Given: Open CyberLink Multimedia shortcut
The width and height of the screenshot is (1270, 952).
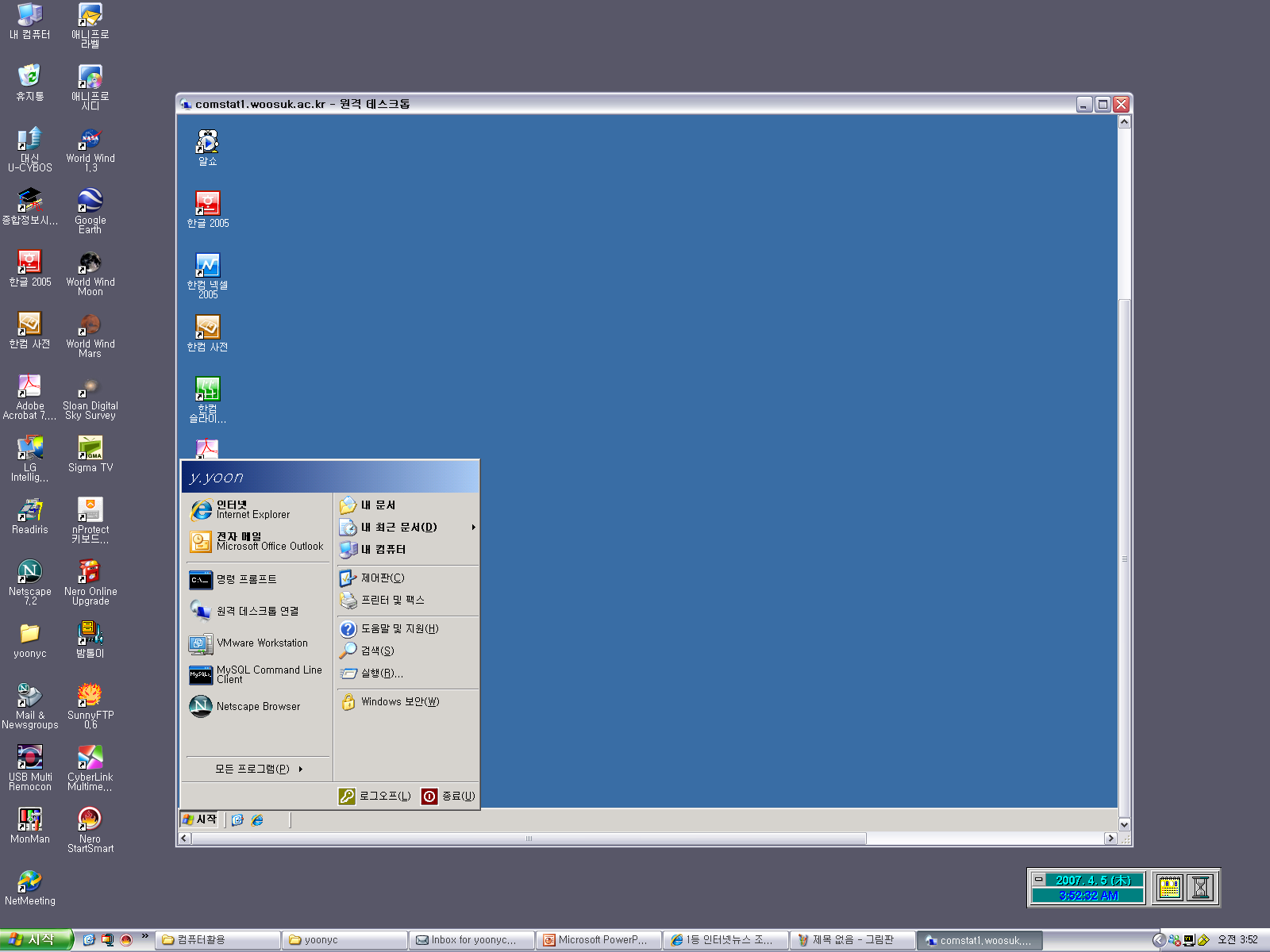Looking at the screenshot, I should (x=90, y=768).
